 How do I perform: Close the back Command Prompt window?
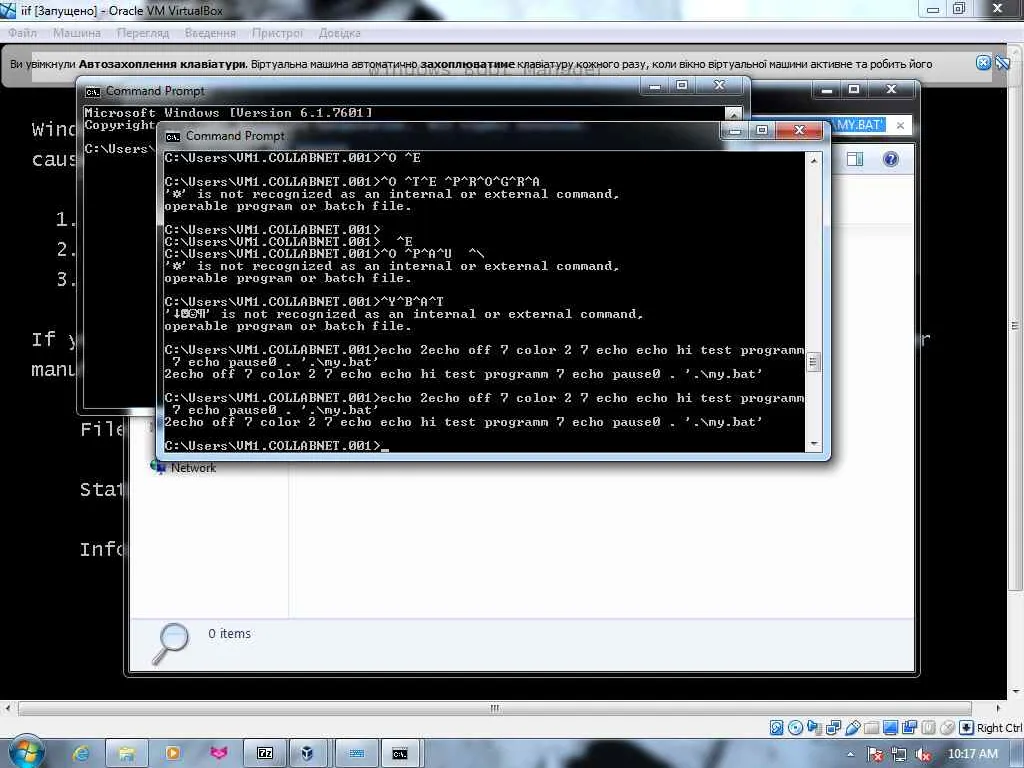(x=720, y=86)
